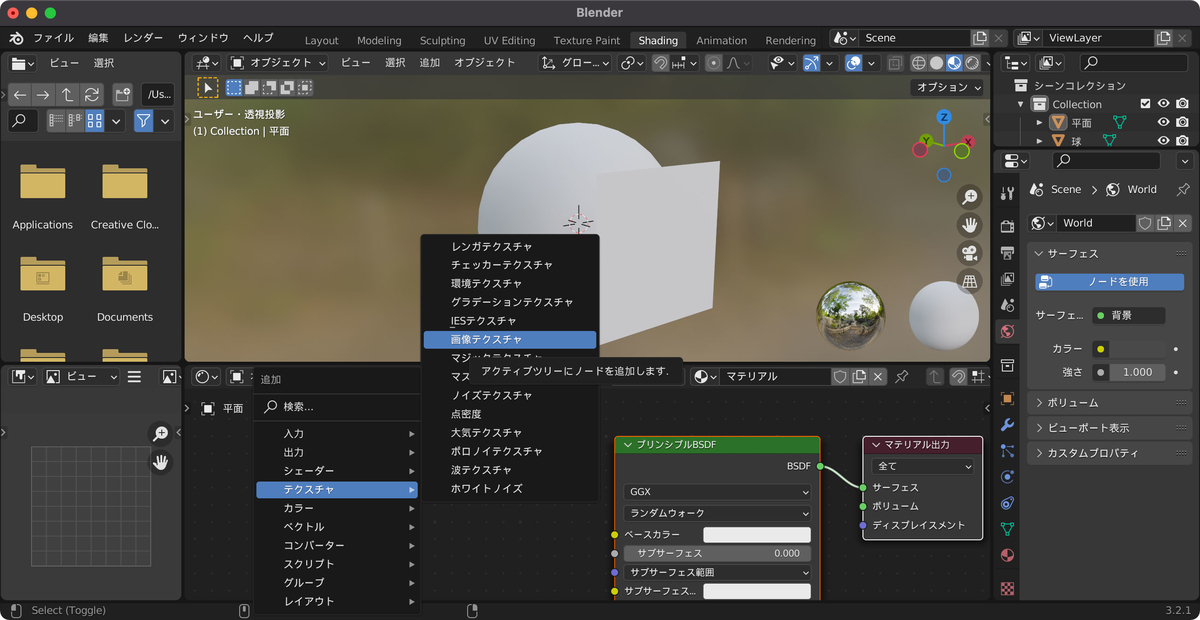Toggle Collection exclude checkbox in outliner

coord(1146,104)
